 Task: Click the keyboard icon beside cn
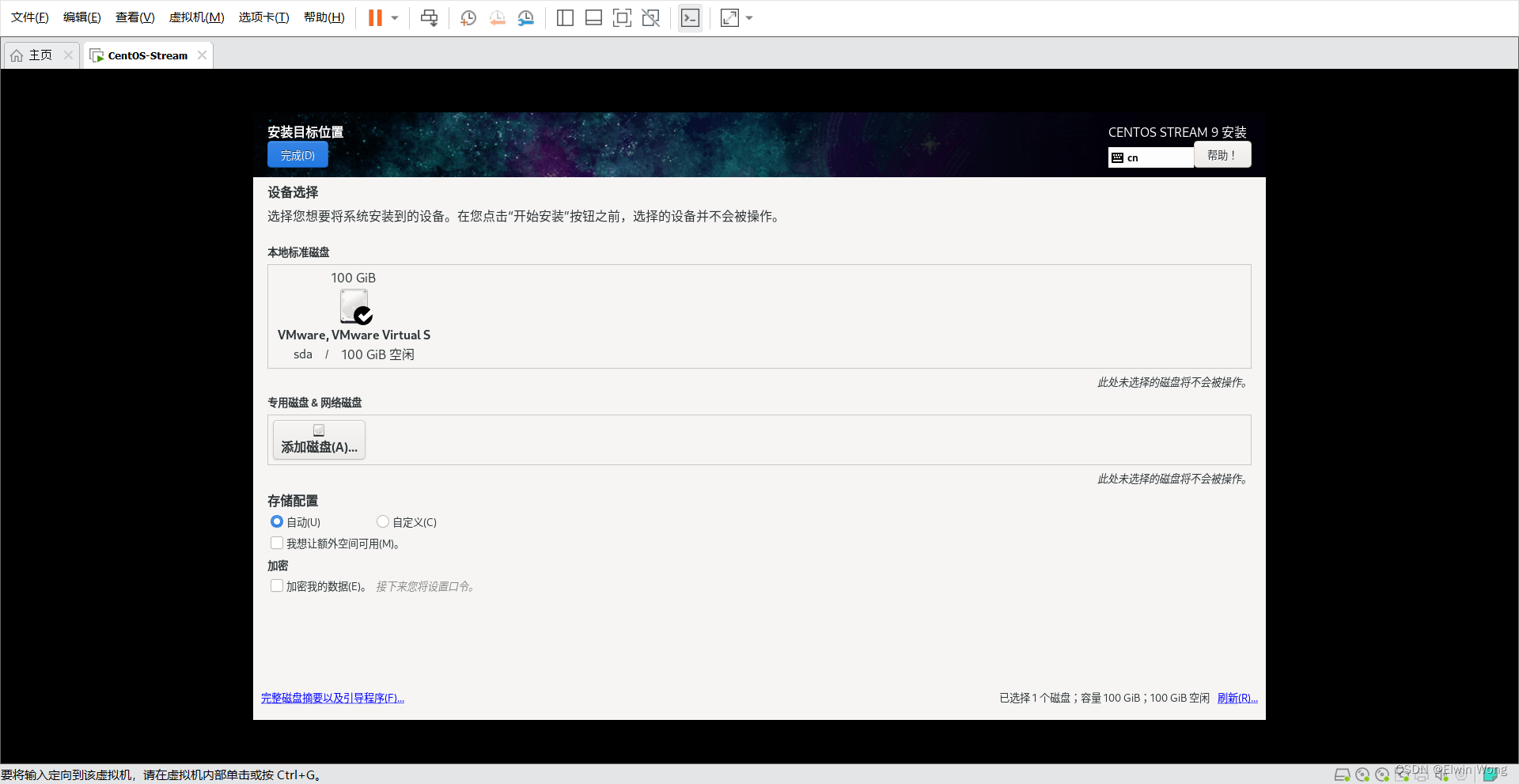click(1117, 158)
